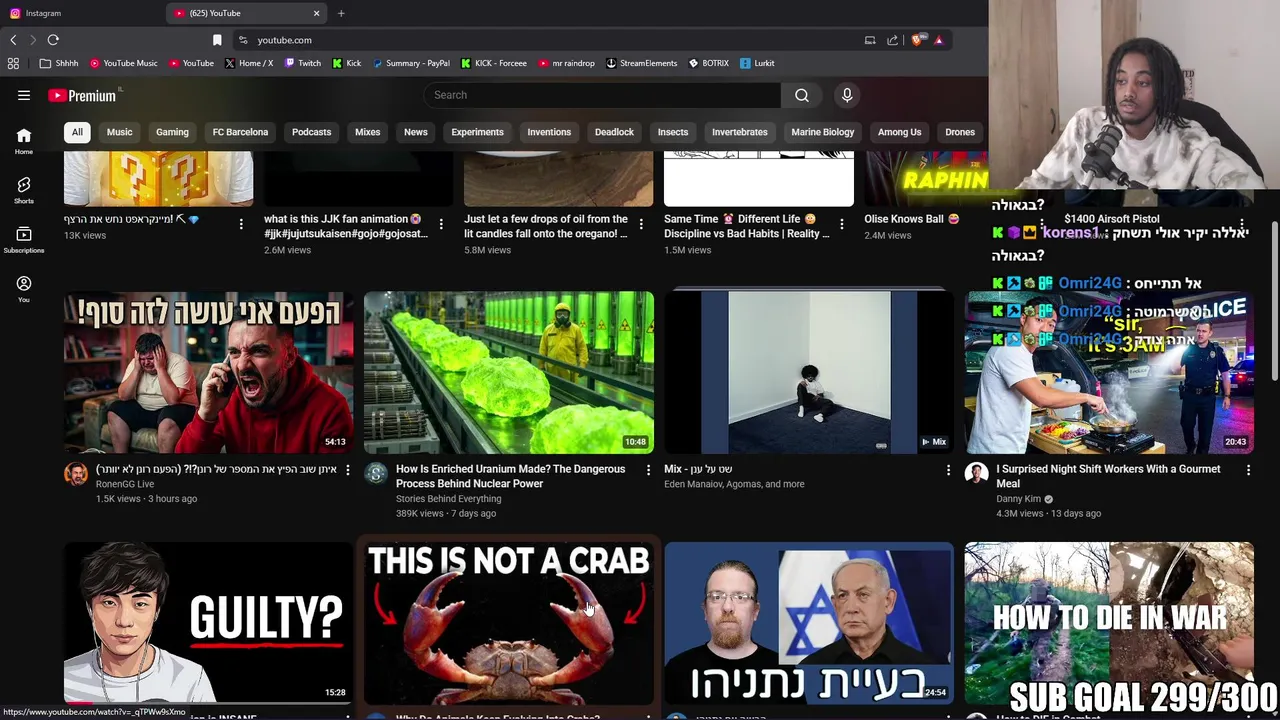The image size is (1280, 720).
Task: Click the Brave Shields lion icon
Action: pos(916,40)
